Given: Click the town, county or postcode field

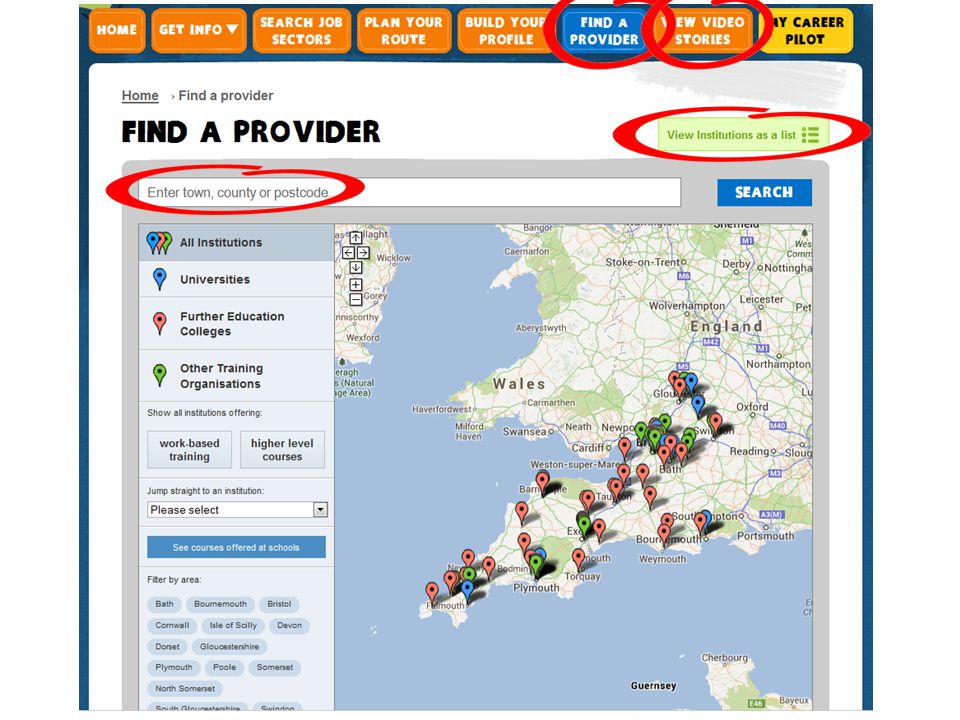Looking at the screenshot, I should pyautogui.click(x=410, y=192).
